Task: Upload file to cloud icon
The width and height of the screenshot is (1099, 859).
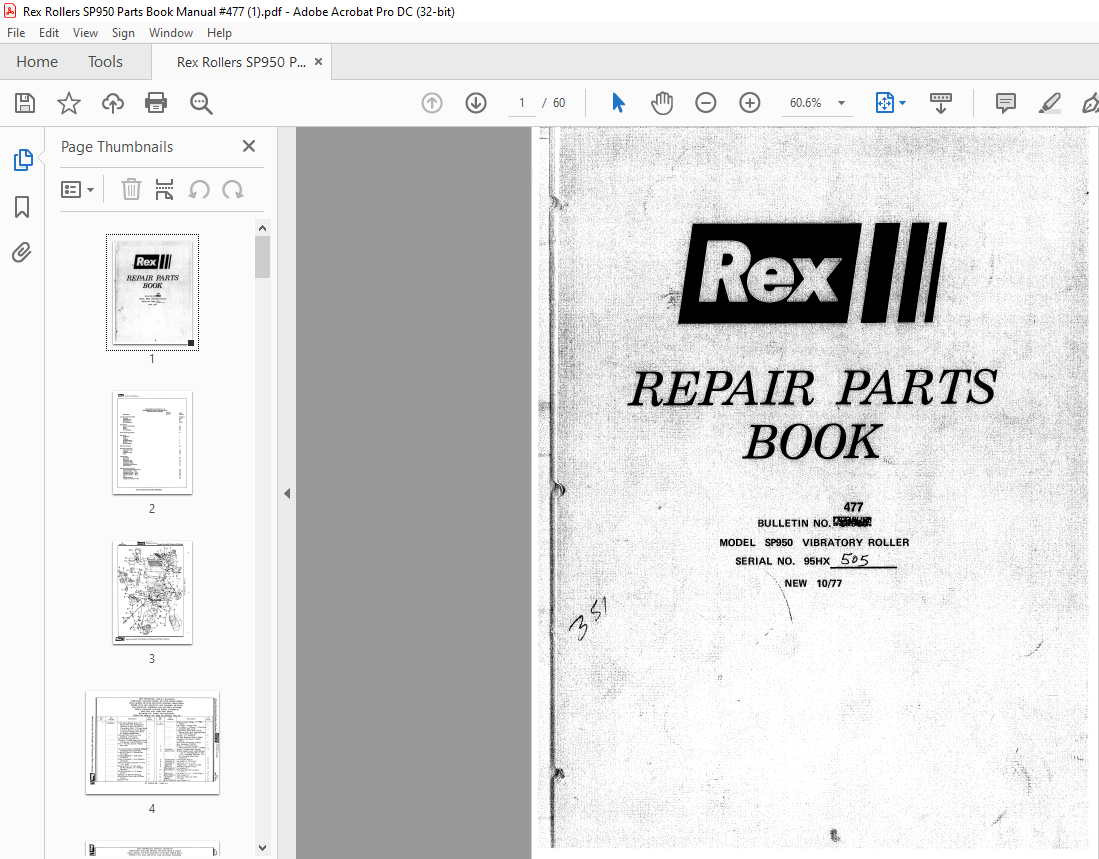Action: (x=112, y=103)
